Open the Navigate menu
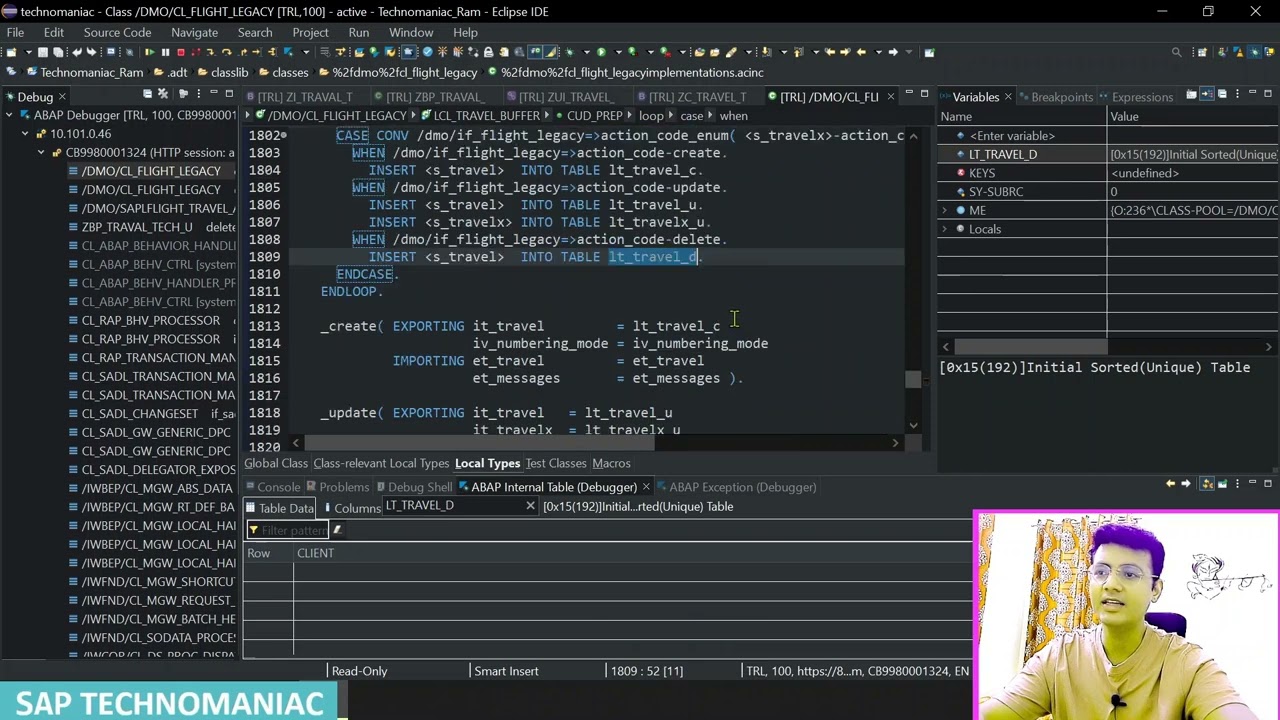Viewport: 1280px width, 720px height. [x=194, y=32]
